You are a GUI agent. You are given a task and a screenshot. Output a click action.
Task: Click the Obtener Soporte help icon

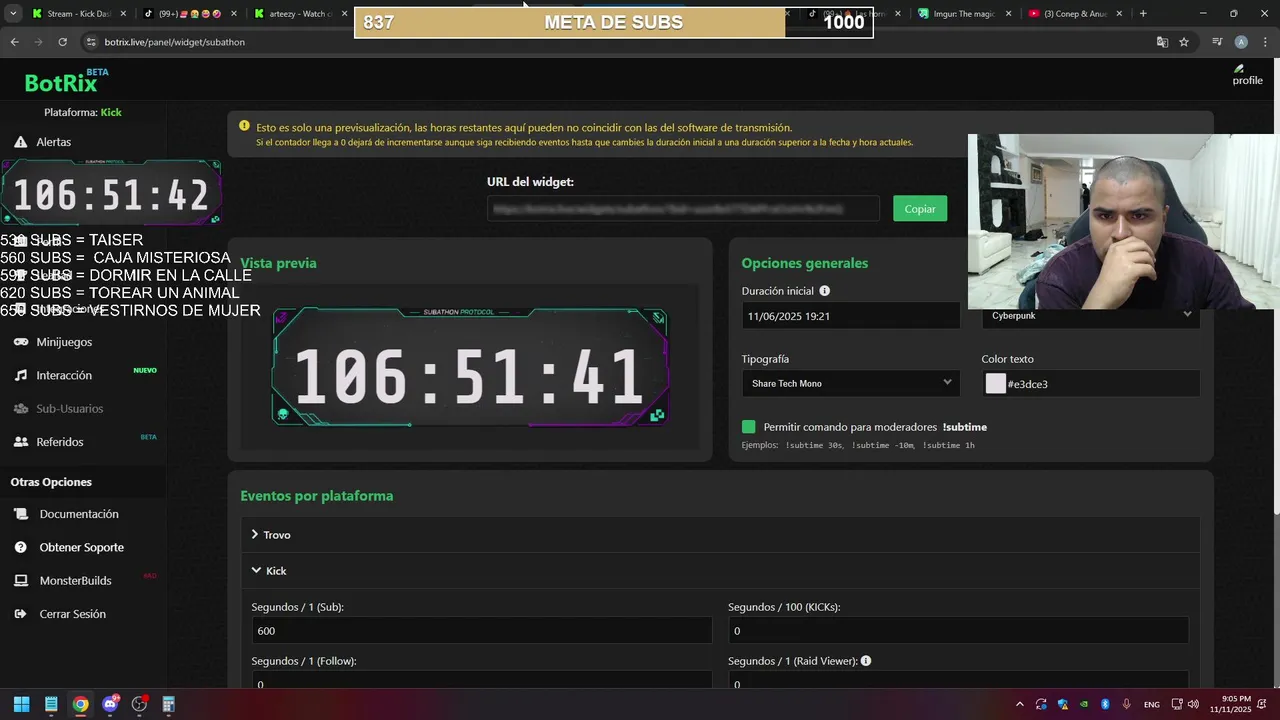(20, 547)
